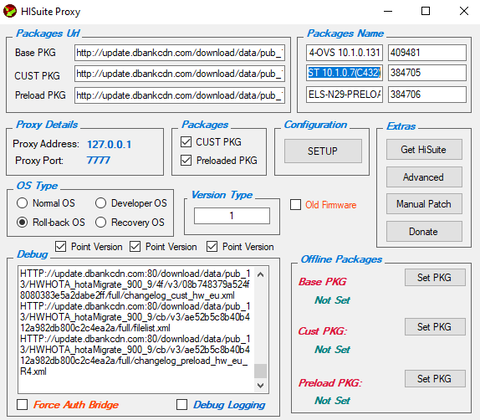Click the Proxy Address value 127.0.0.1

pyautogui.click(x=109, y=144)
